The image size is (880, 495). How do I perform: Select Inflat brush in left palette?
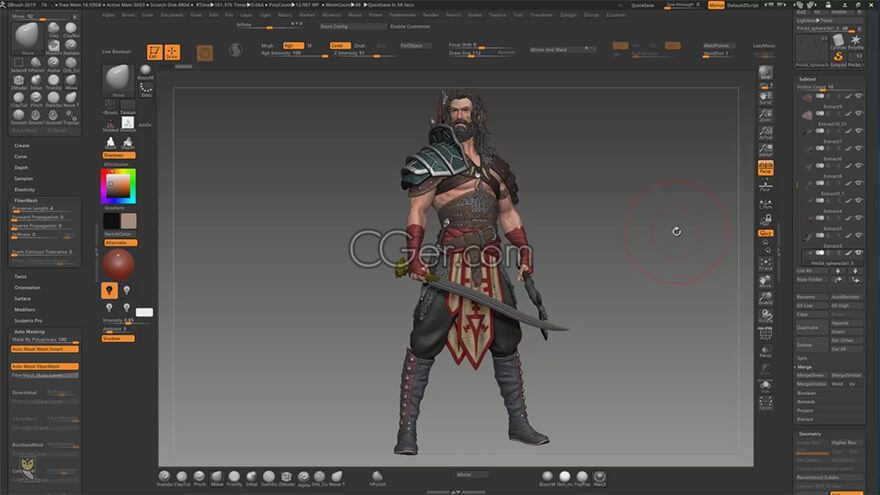point(36,81)
